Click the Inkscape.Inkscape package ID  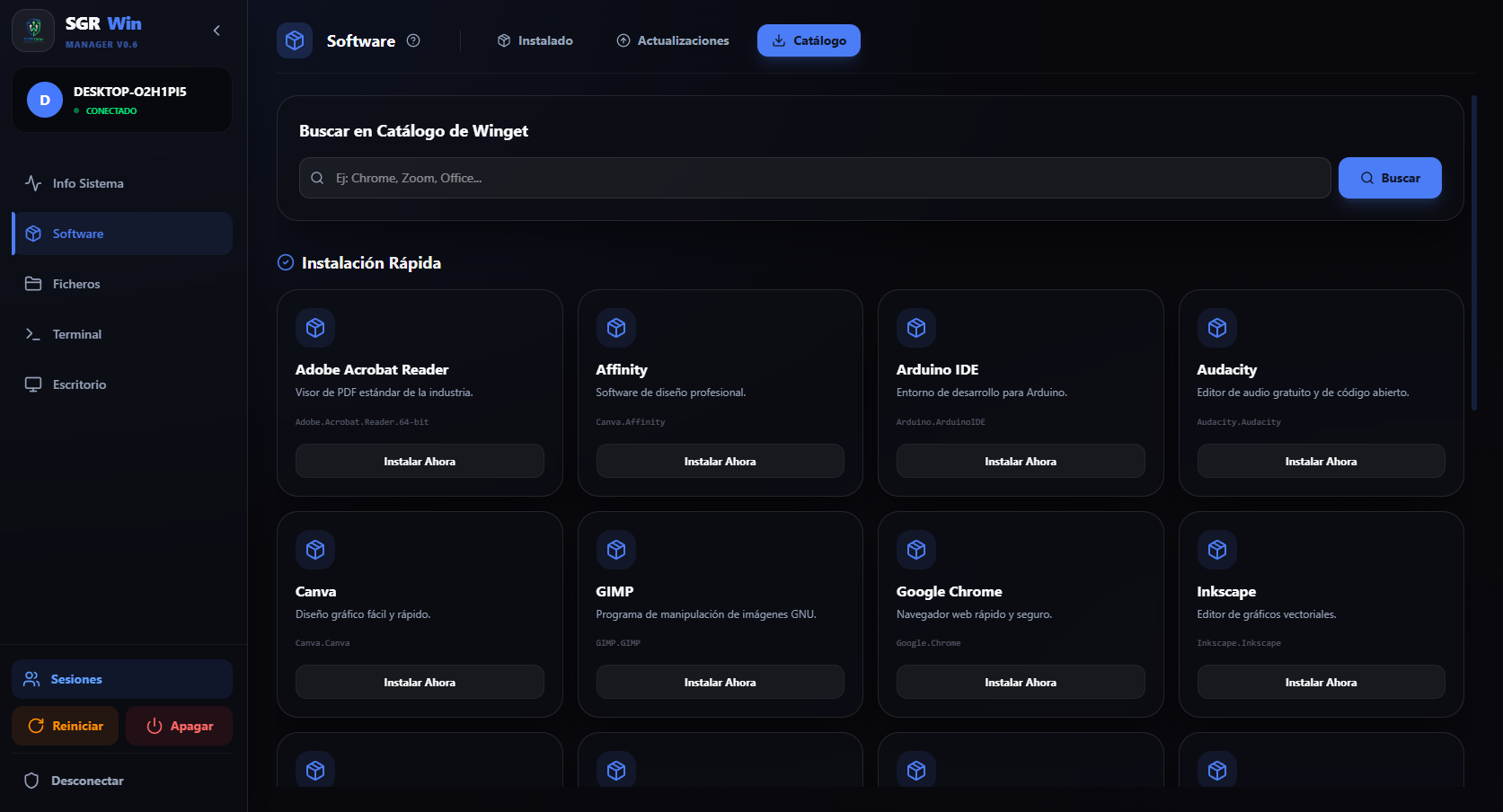click(1239, 643)
